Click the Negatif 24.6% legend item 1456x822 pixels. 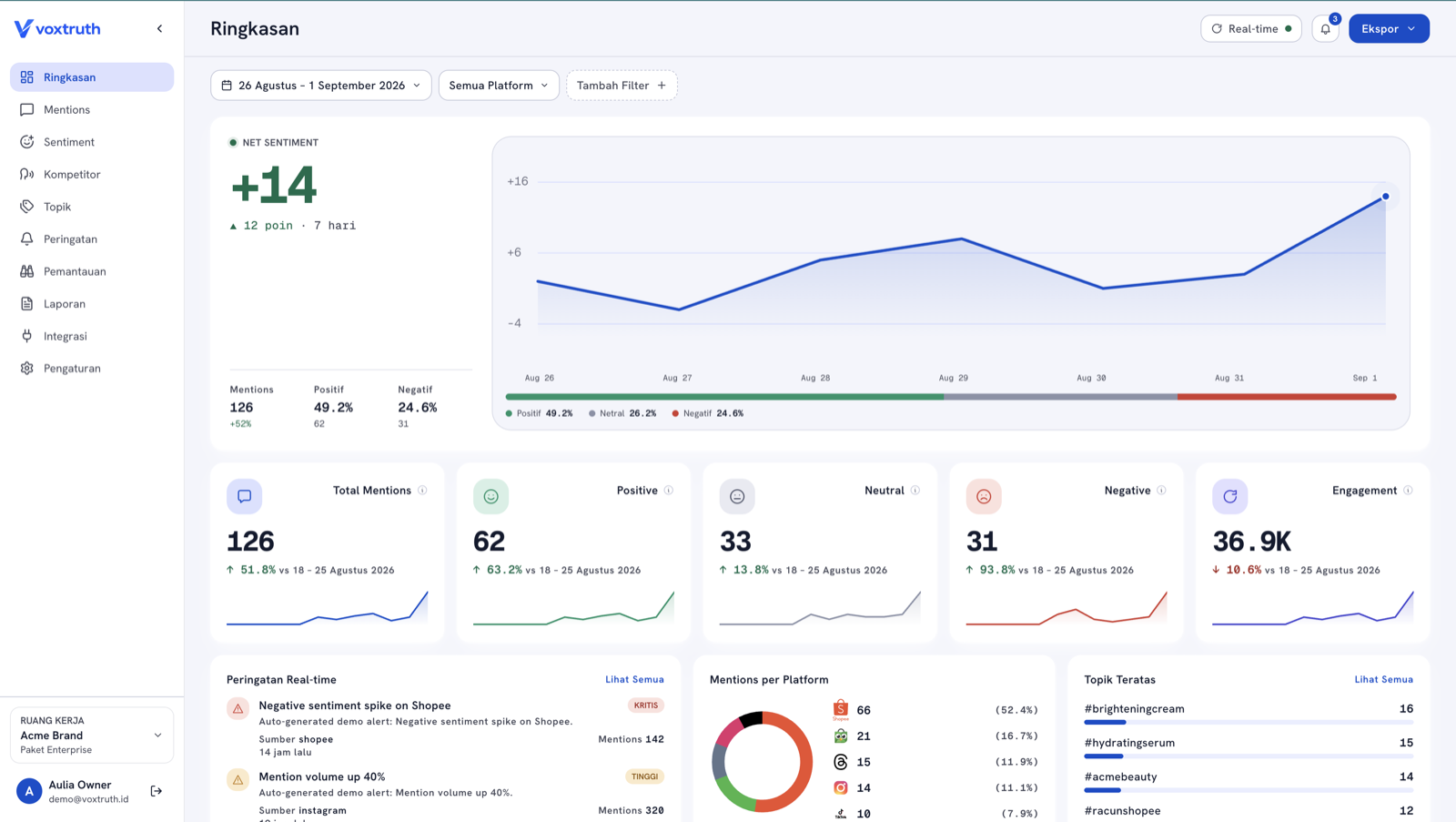tap(708, 413)
